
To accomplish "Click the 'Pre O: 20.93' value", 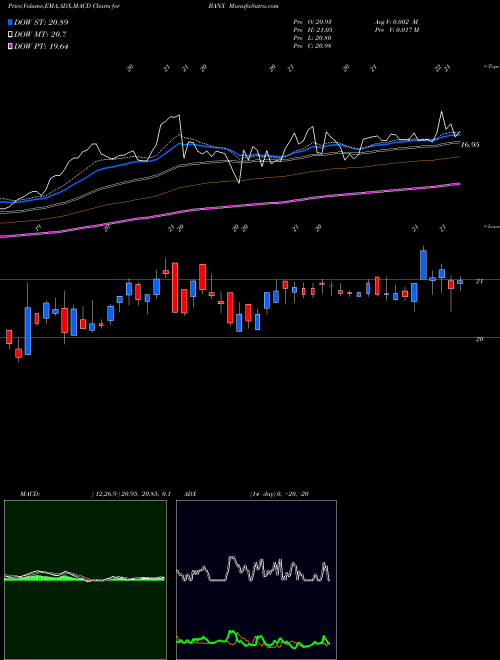I will [312, 22].
